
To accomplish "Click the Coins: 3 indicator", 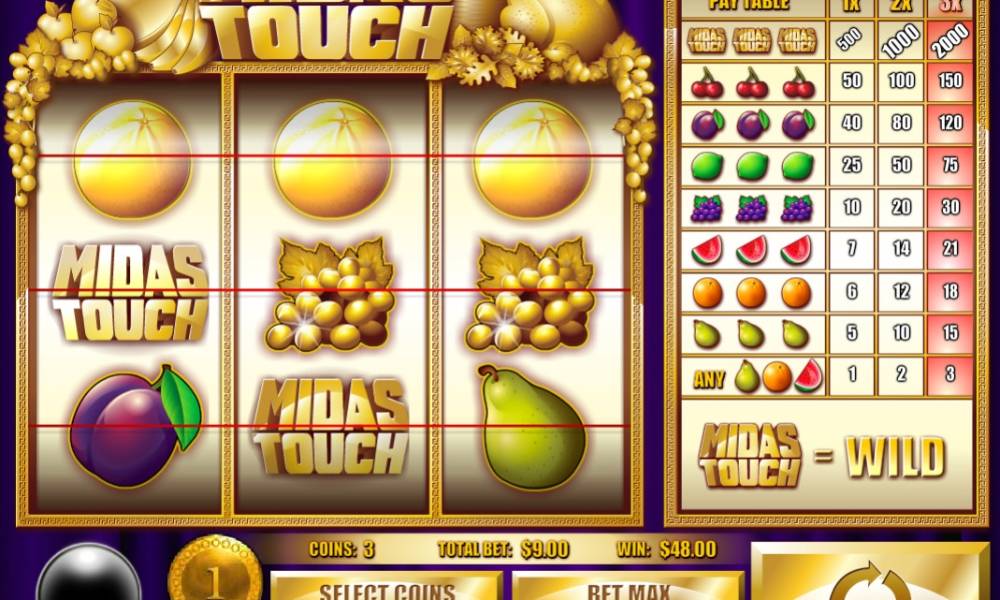I will tap(342, 549).
